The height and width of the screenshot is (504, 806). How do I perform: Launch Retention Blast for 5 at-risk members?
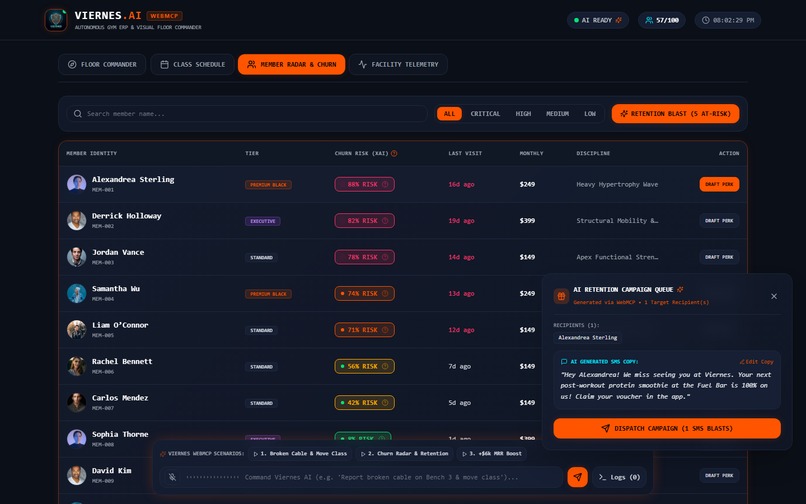(675, 114)
